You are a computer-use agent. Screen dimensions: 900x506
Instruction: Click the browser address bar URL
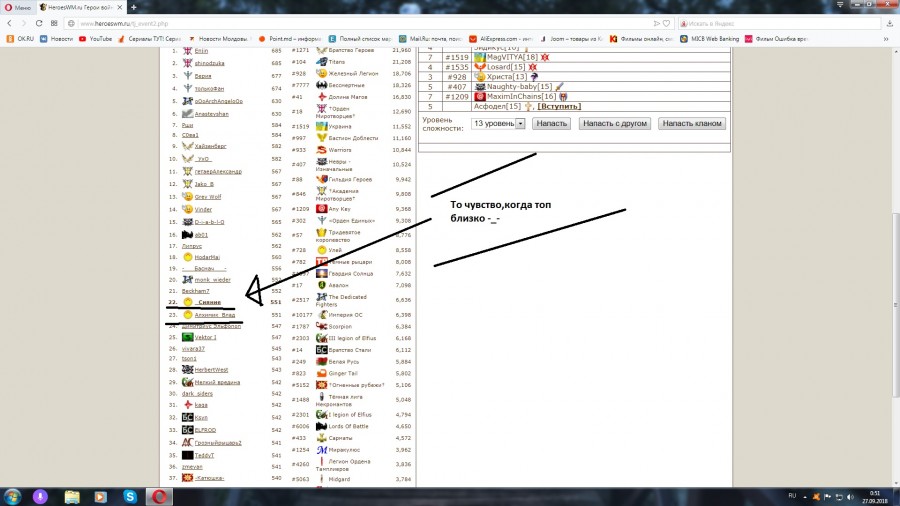tap(124, 24)
